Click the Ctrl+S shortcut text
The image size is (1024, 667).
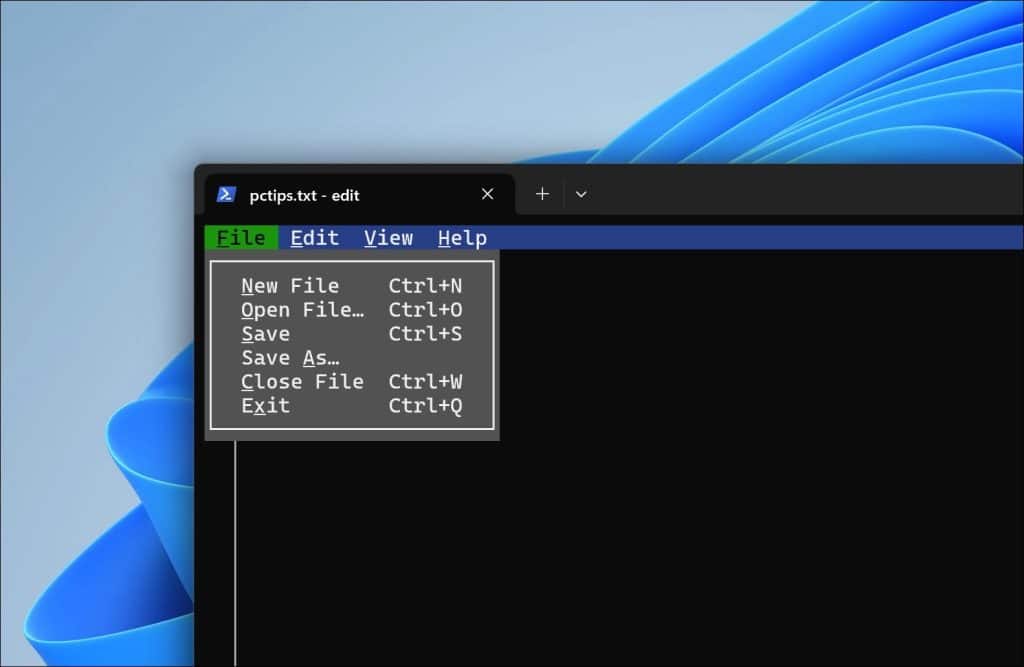tap(425, 334)
